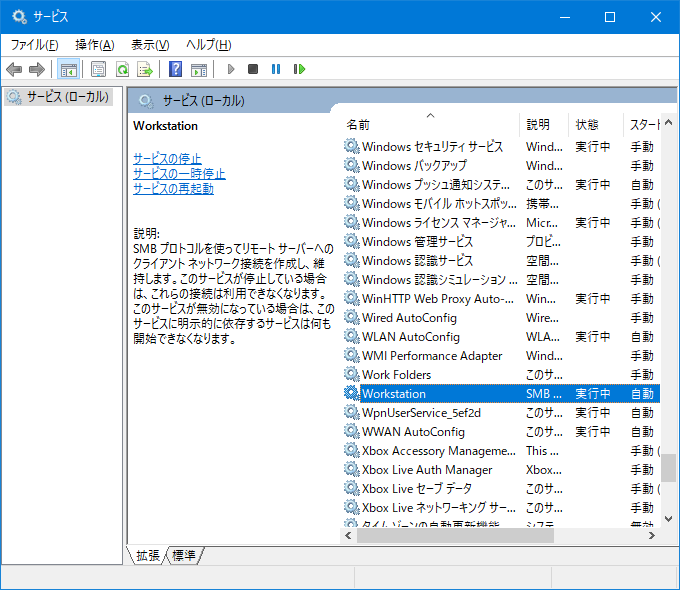680x590 pixels.
Task: Click the horizontal scrollbar right arrow
Action: (x=645, y=536)
